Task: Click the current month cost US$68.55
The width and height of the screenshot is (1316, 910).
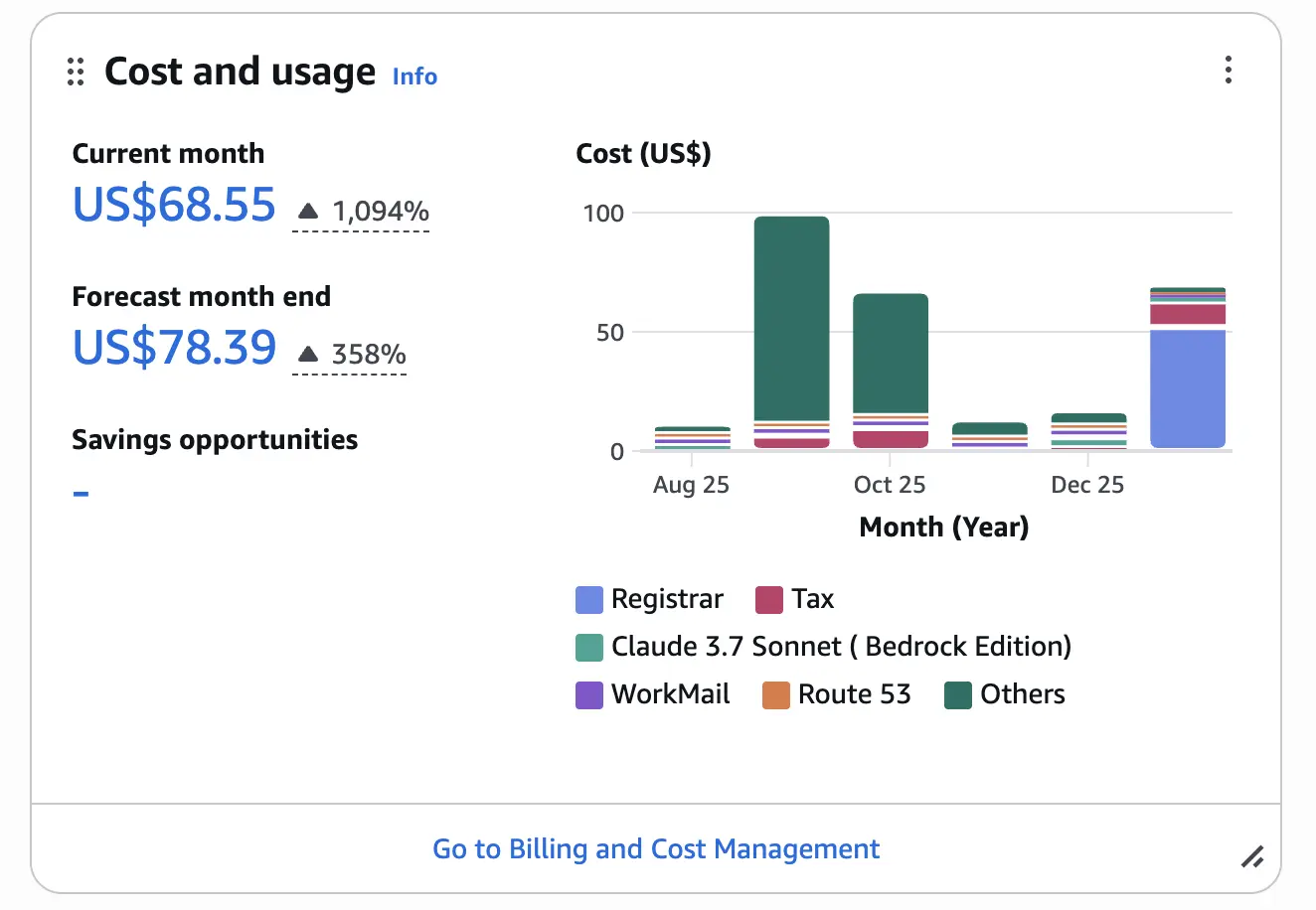Action: coord(174,206)
